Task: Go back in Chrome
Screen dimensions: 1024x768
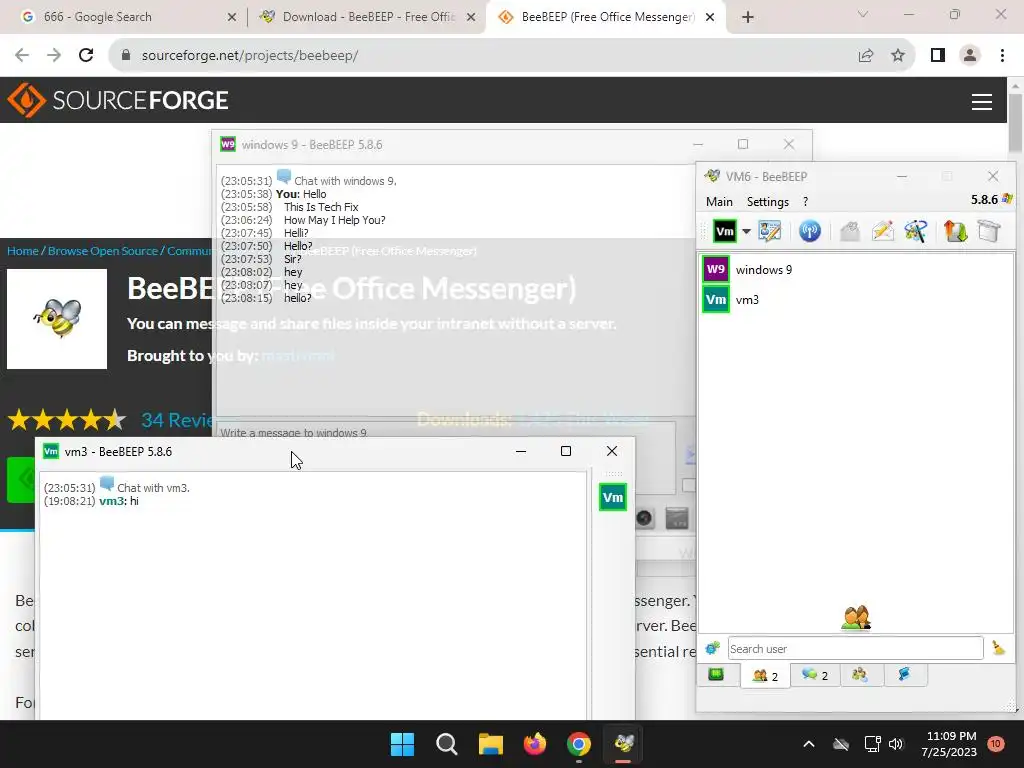Action: click(22, 56)
